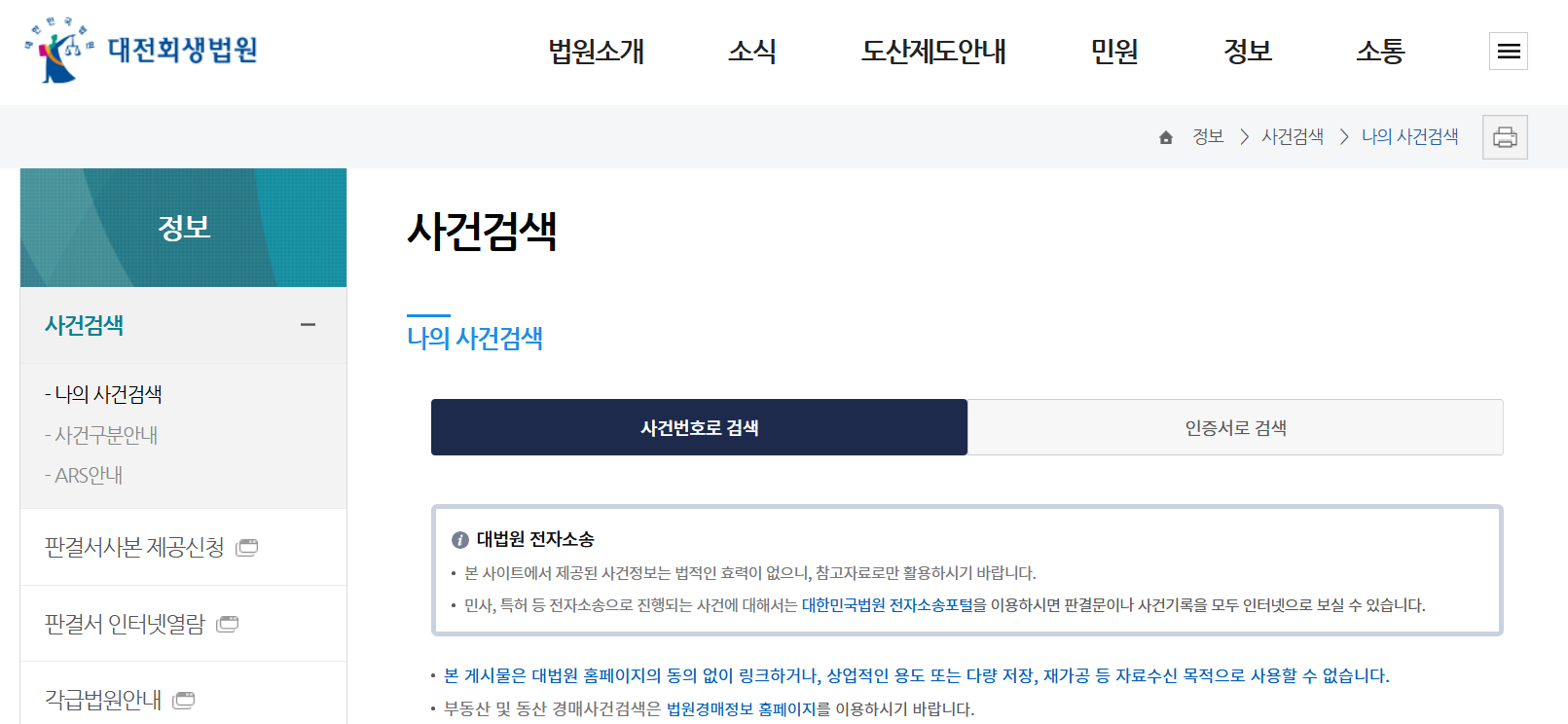
Task: Click the 법원경매정보 홈페이지 link
Action: (741, 709)
